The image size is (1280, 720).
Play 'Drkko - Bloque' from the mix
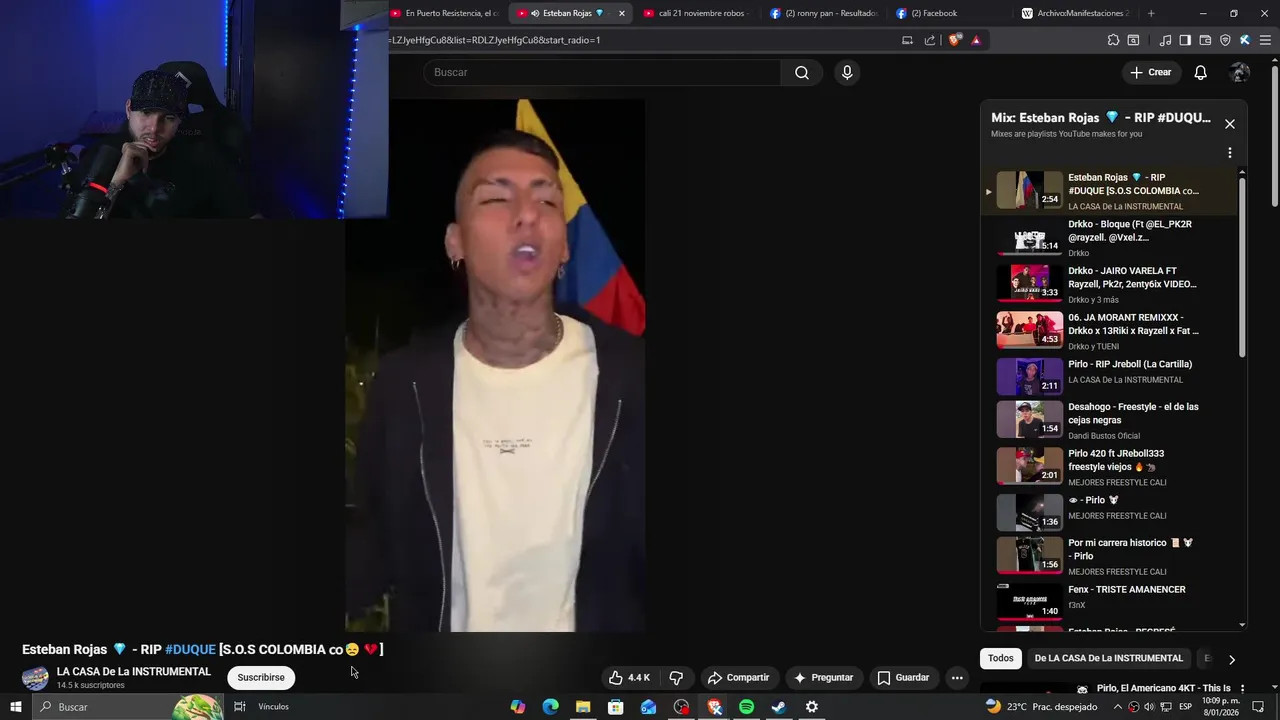[x=1110, y=238]
